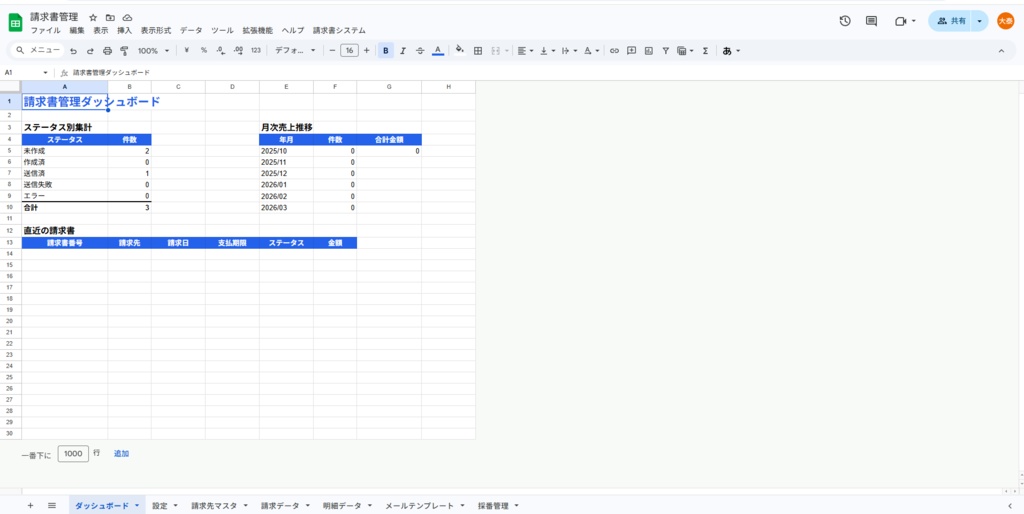Open the functions sigma icon
Screen dimensions: 1024x514
pos(705,50)
